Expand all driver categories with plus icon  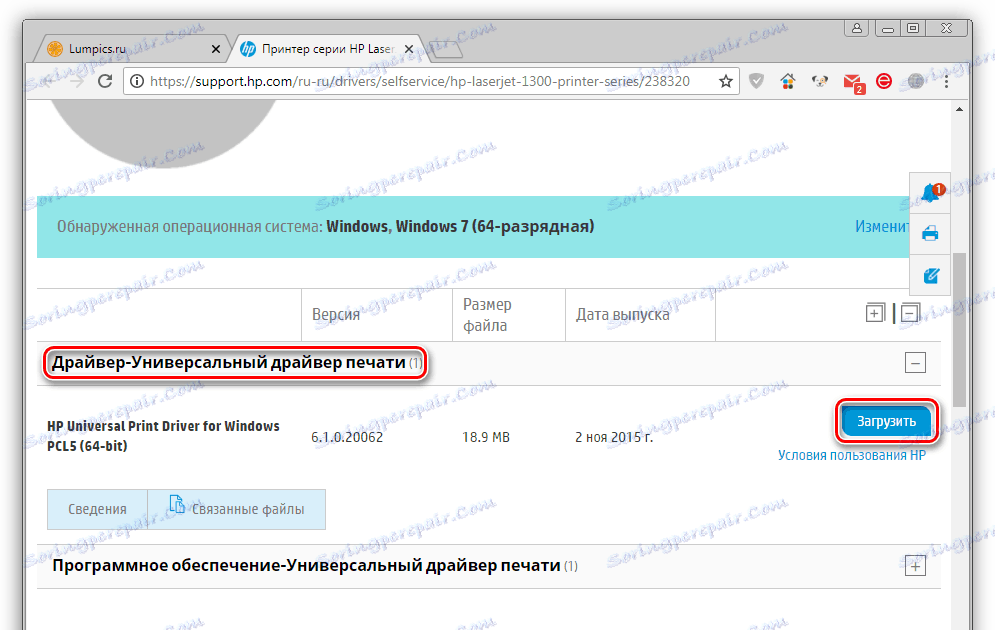pyautogui.click(x=875, y=313)
